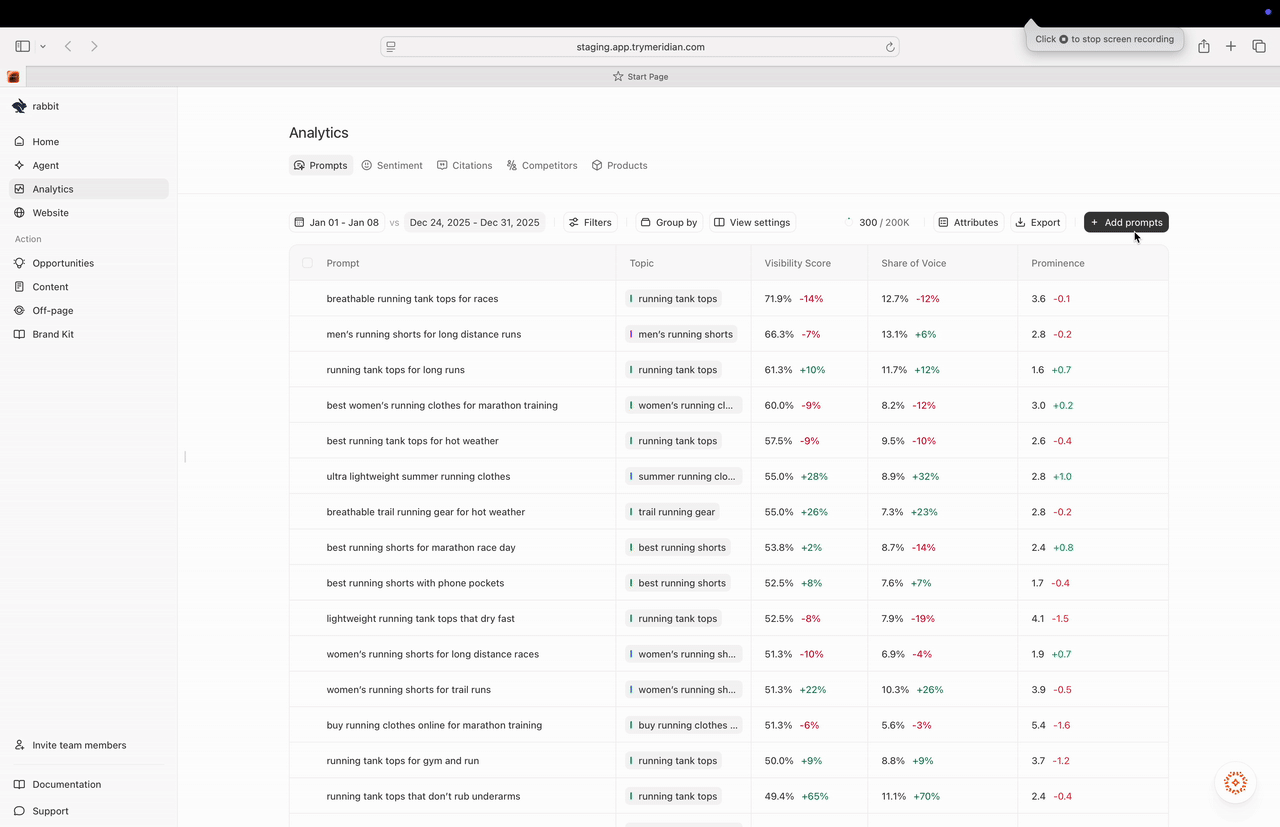Open Safari sidebar dropdown chevron
The height and width of the screenshot is (827, 1280).
[x=43, y=46]
